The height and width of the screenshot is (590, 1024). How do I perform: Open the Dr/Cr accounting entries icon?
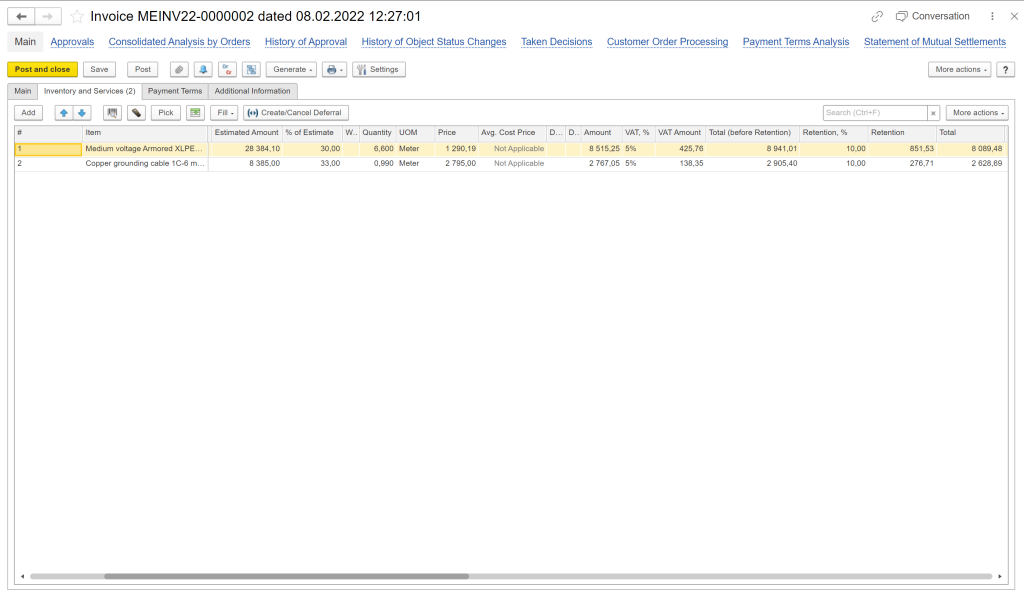[x=227, y=69]
